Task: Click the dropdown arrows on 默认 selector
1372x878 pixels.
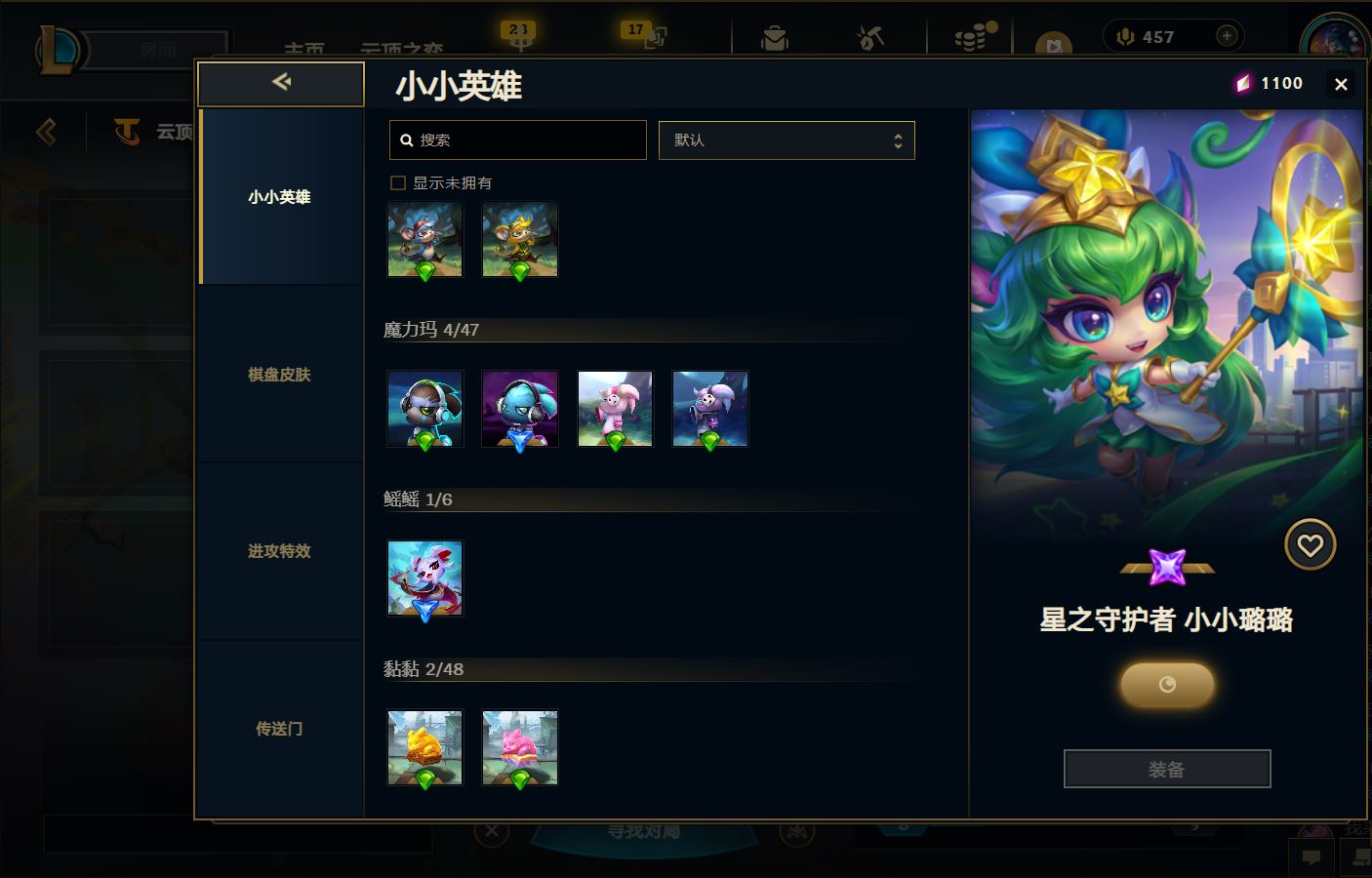Action: tap(898, 141)
